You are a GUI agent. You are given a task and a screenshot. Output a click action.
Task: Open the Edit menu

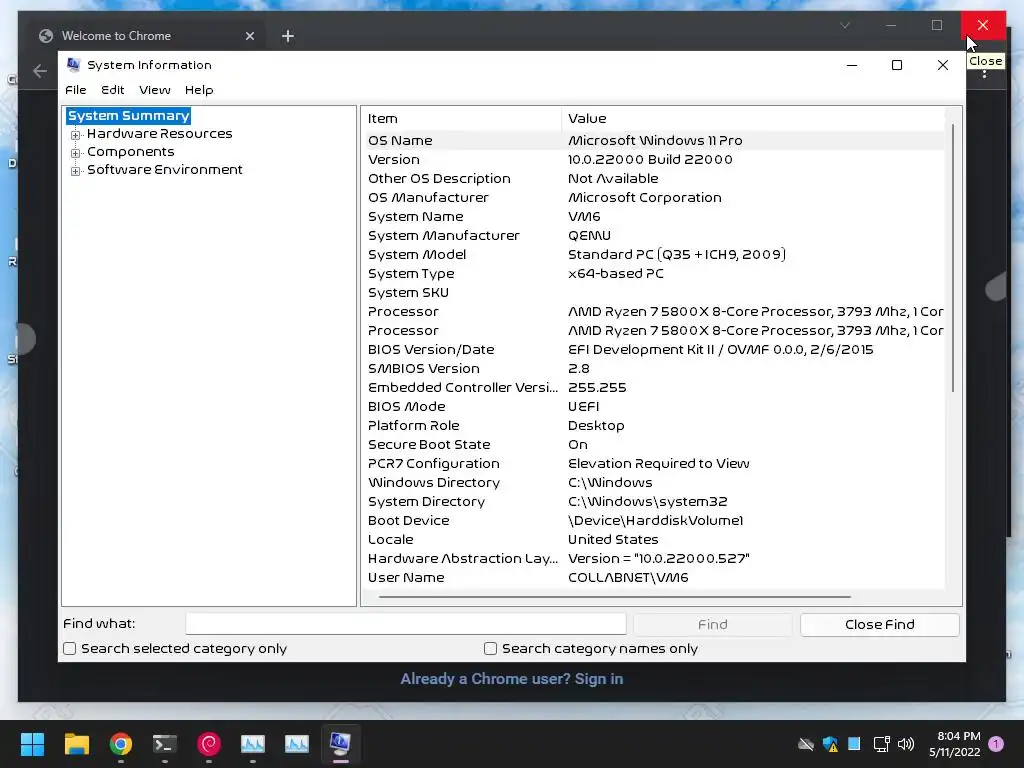pos(112,89)
